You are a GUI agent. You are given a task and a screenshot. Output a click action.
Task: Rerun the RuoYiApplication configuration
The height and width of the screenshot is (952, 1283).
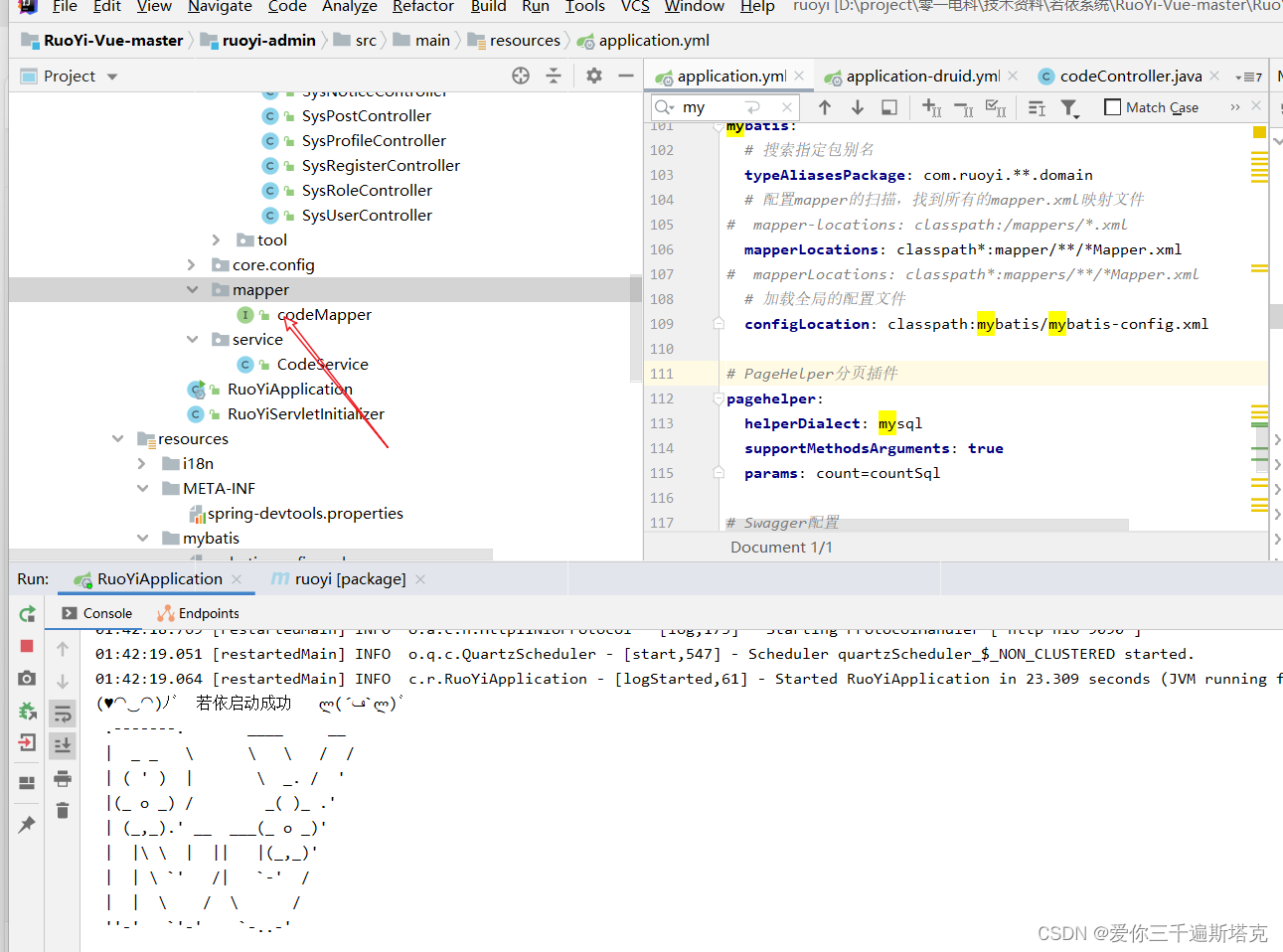click(27, 614)
